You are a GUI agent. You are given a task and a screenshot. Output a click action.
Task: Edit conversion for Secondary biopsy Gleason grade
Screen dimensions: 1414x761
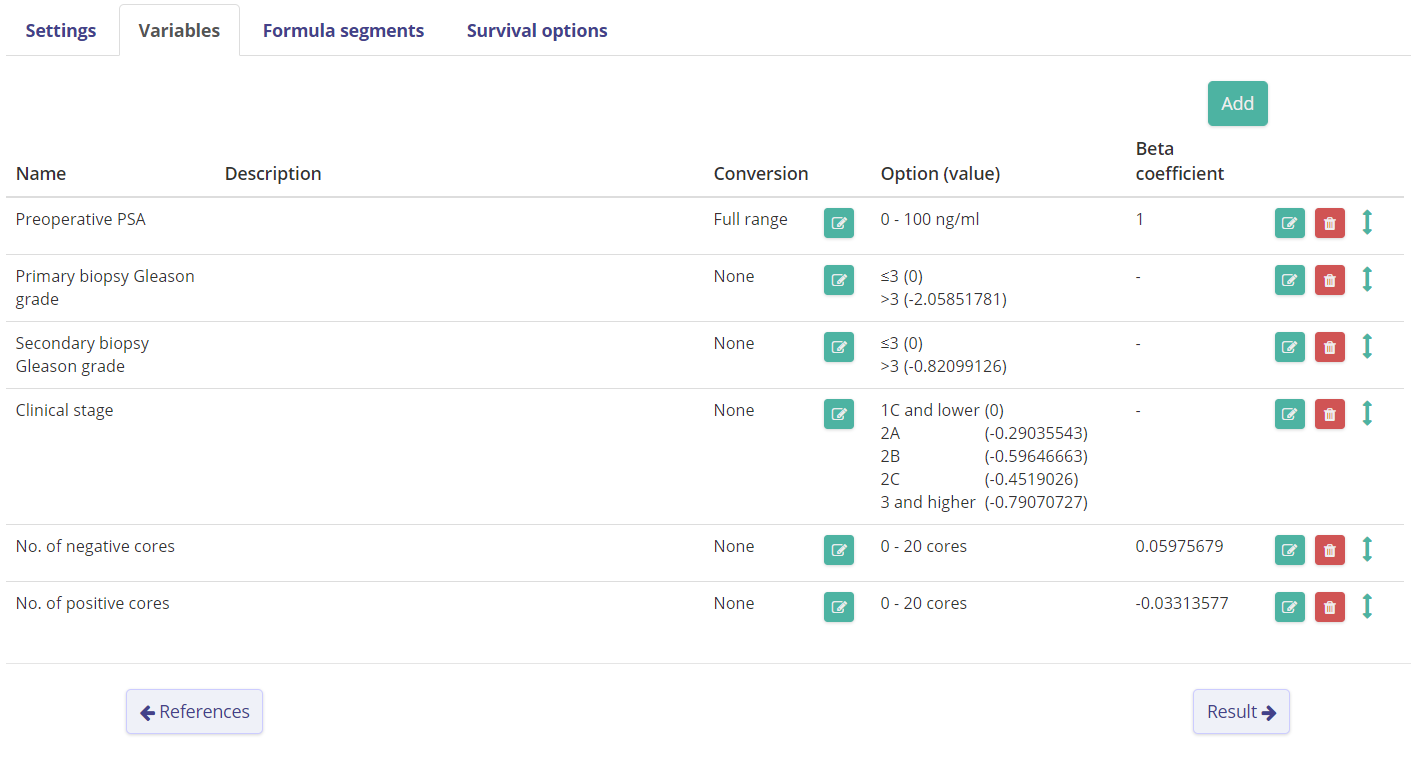coord(838,347)
